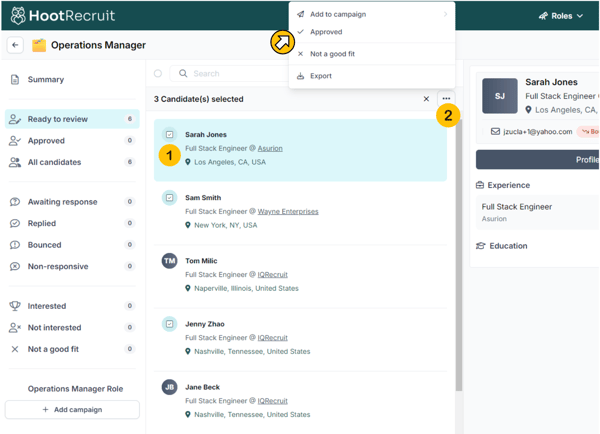Screen dimensions: 600x434
Task: Click the HootRecruit owl logo
Action: coord(18,16)
